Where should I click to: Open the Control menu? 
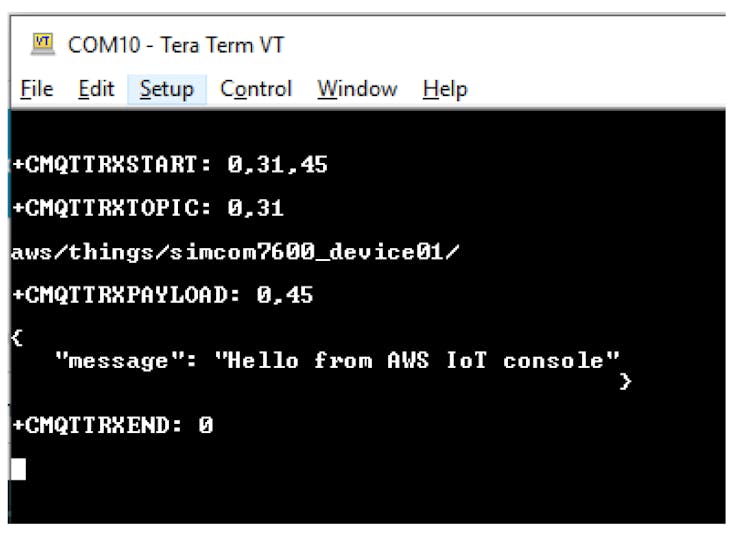click(x=256, y=89)
